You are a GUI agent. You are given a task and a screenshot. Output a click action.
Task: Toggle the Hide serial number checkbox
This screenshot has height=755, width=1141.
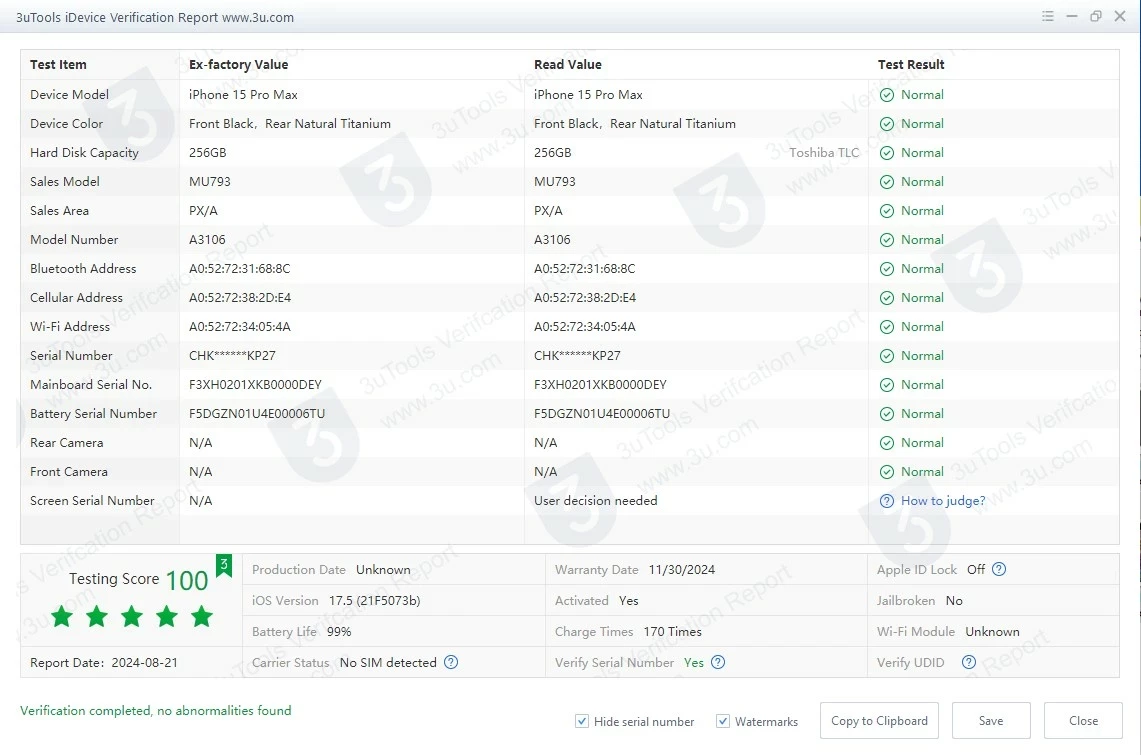(x=581, y=722)
